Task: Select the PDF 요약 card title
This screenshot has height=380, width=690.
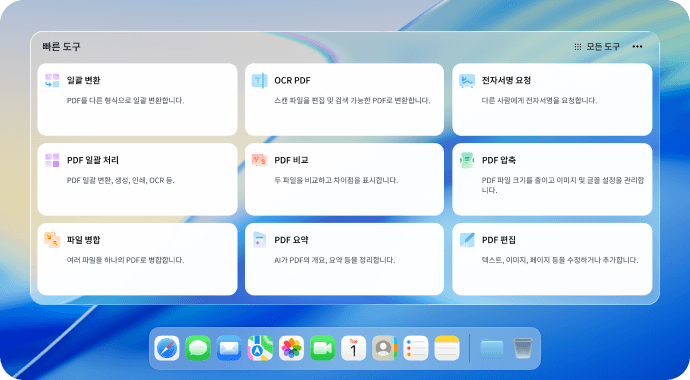Action: pyautogui.click(x=291, y=240)
